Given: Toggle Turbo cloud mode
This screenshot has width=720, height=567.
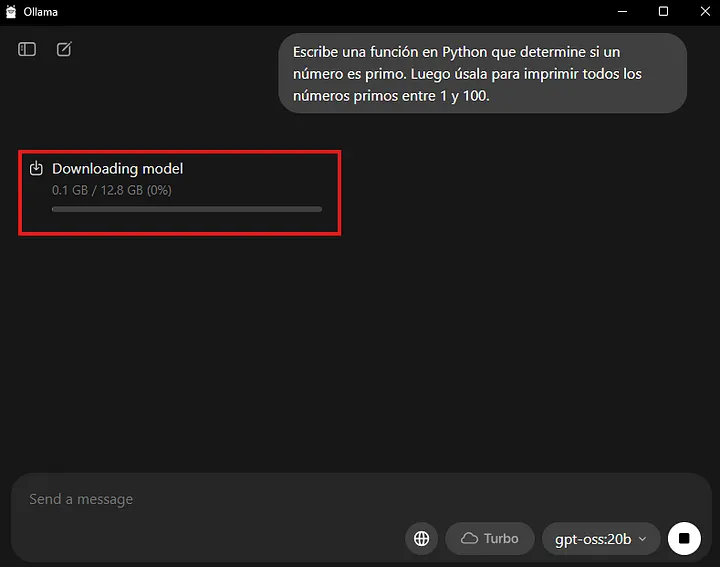Looking at the screenshot, I should [489, 538].
